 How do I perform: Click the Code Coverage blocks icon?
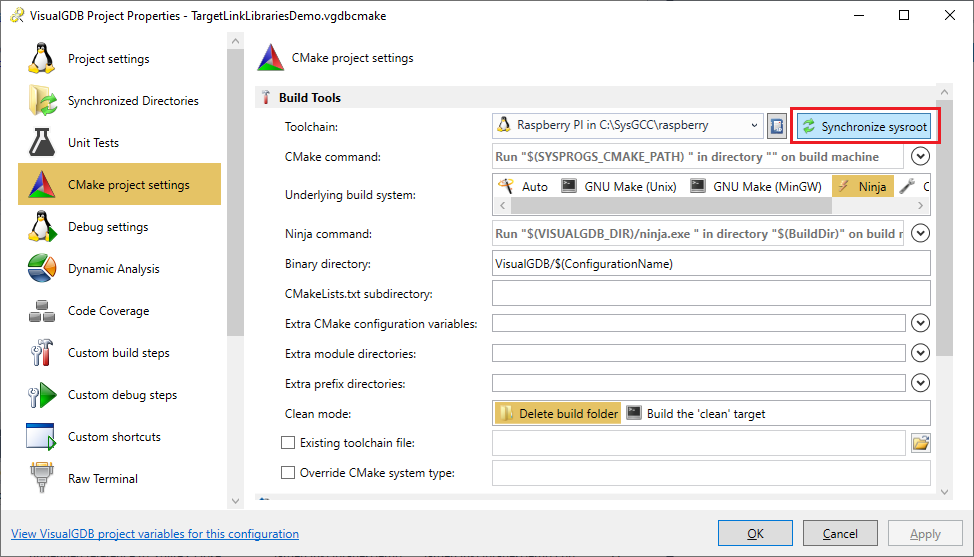click(42, 310)
